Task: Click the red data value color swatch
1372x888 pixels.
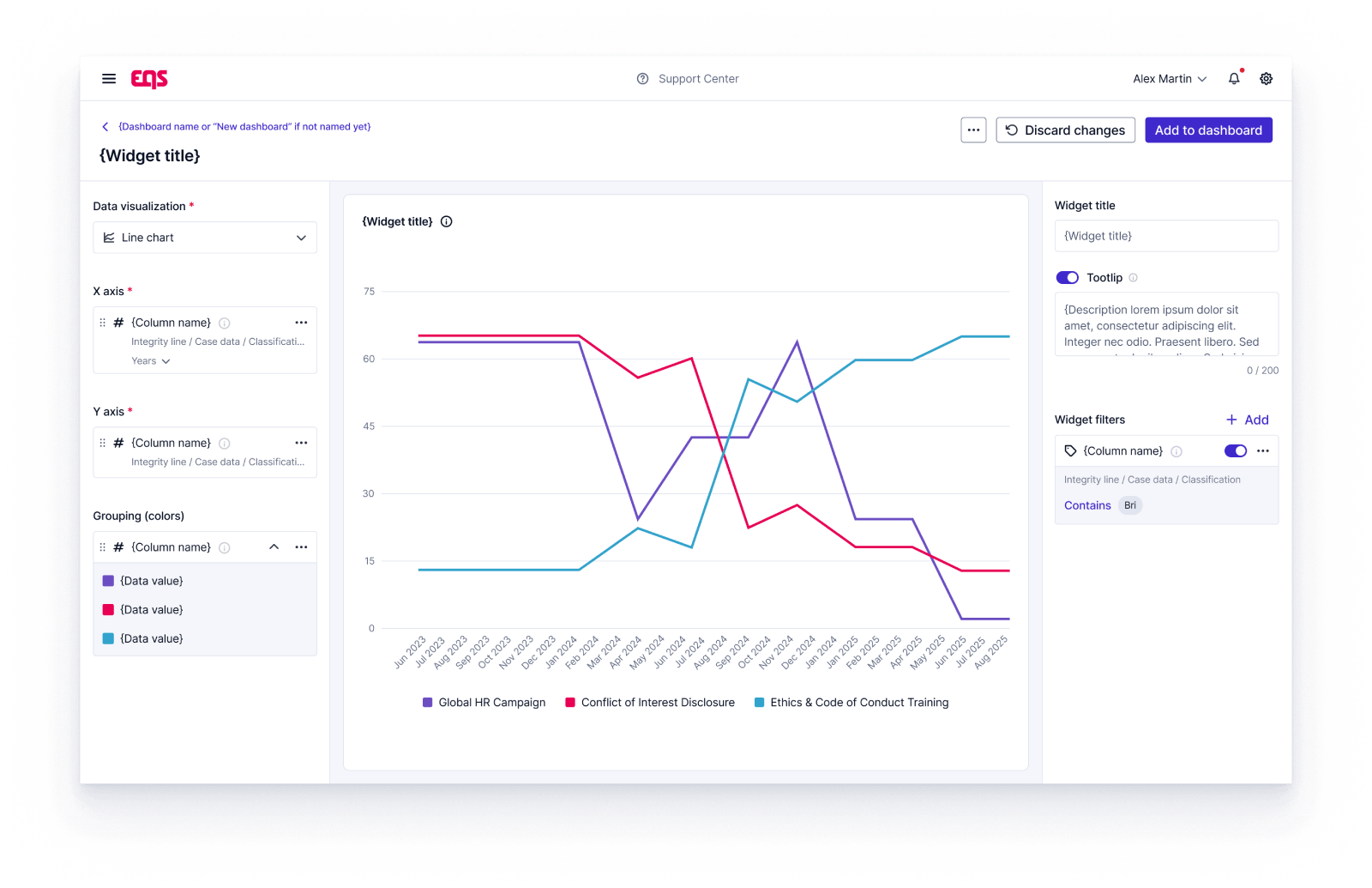Action: point(109,610)
